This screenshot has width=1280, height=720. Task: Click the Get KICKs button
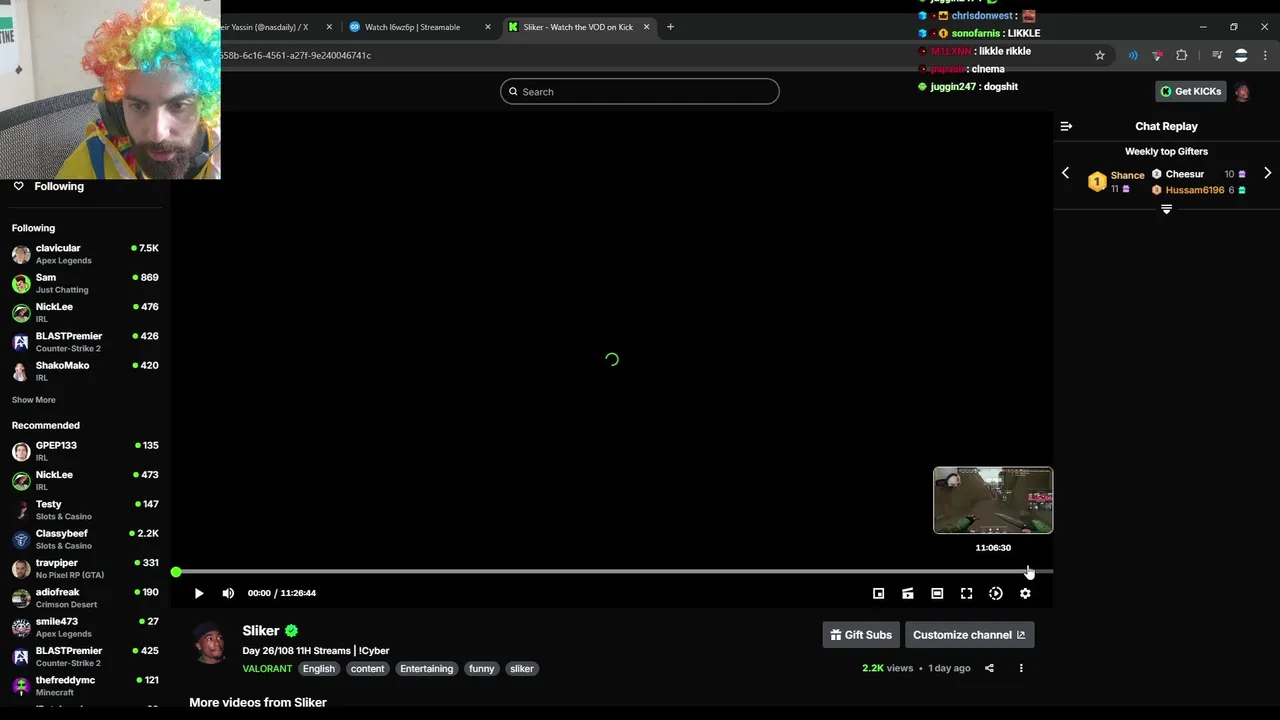pyautogui.click(x=1190, y=92)
